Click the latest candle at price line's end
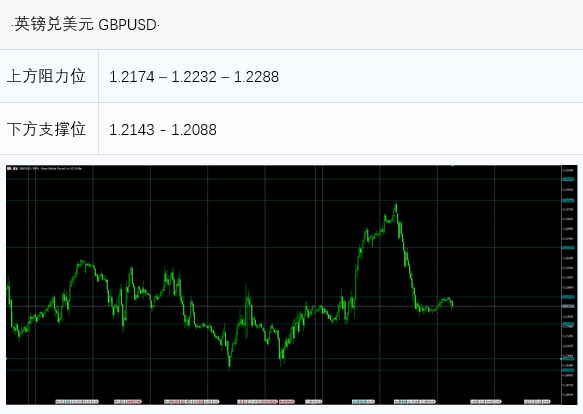 452,305
